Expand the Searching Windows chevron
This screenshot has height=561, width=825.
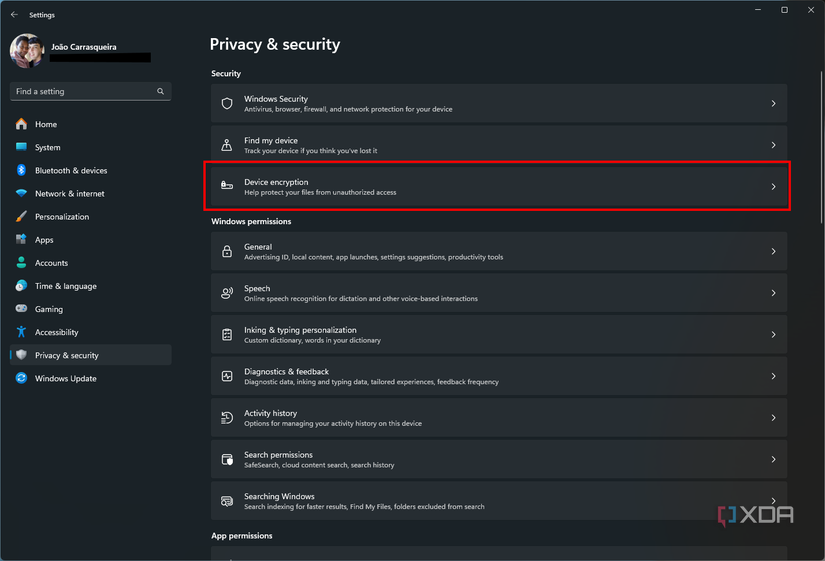(773, 501)
